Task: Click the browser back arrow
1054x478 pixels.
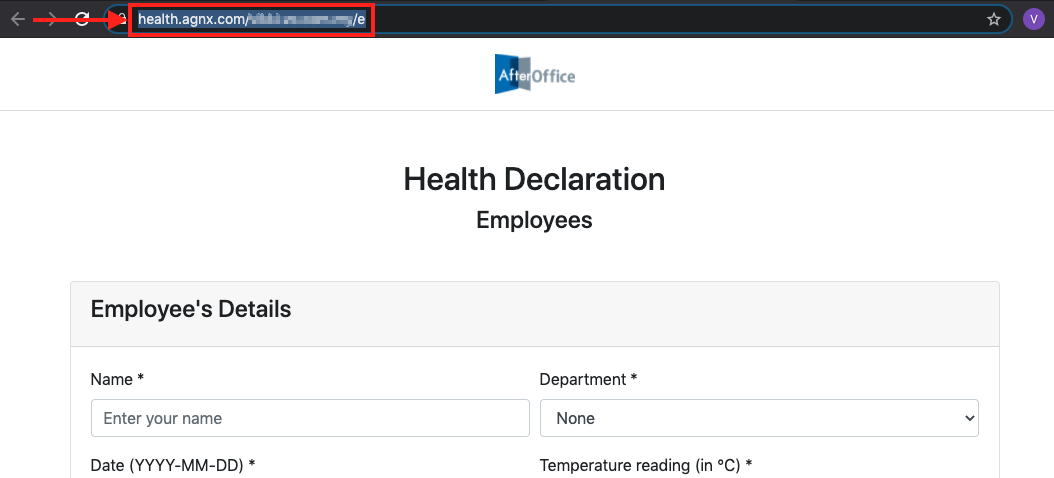Action: click(18, 19)
